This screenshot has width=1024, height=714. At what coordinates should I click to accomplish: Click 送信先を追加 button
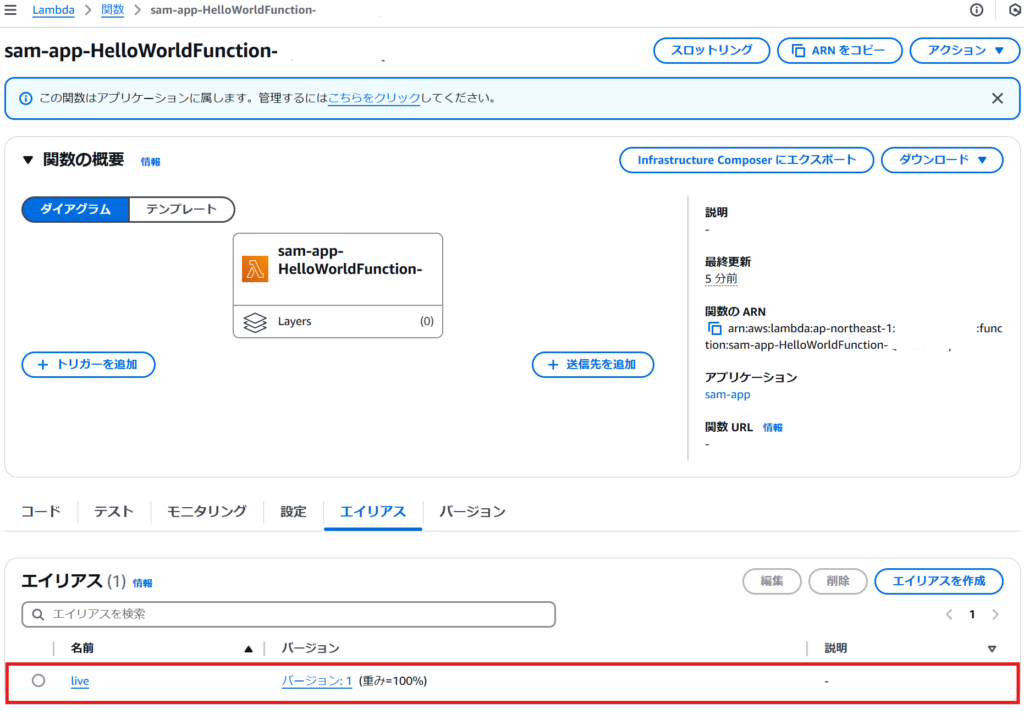(x=592, y=365)
